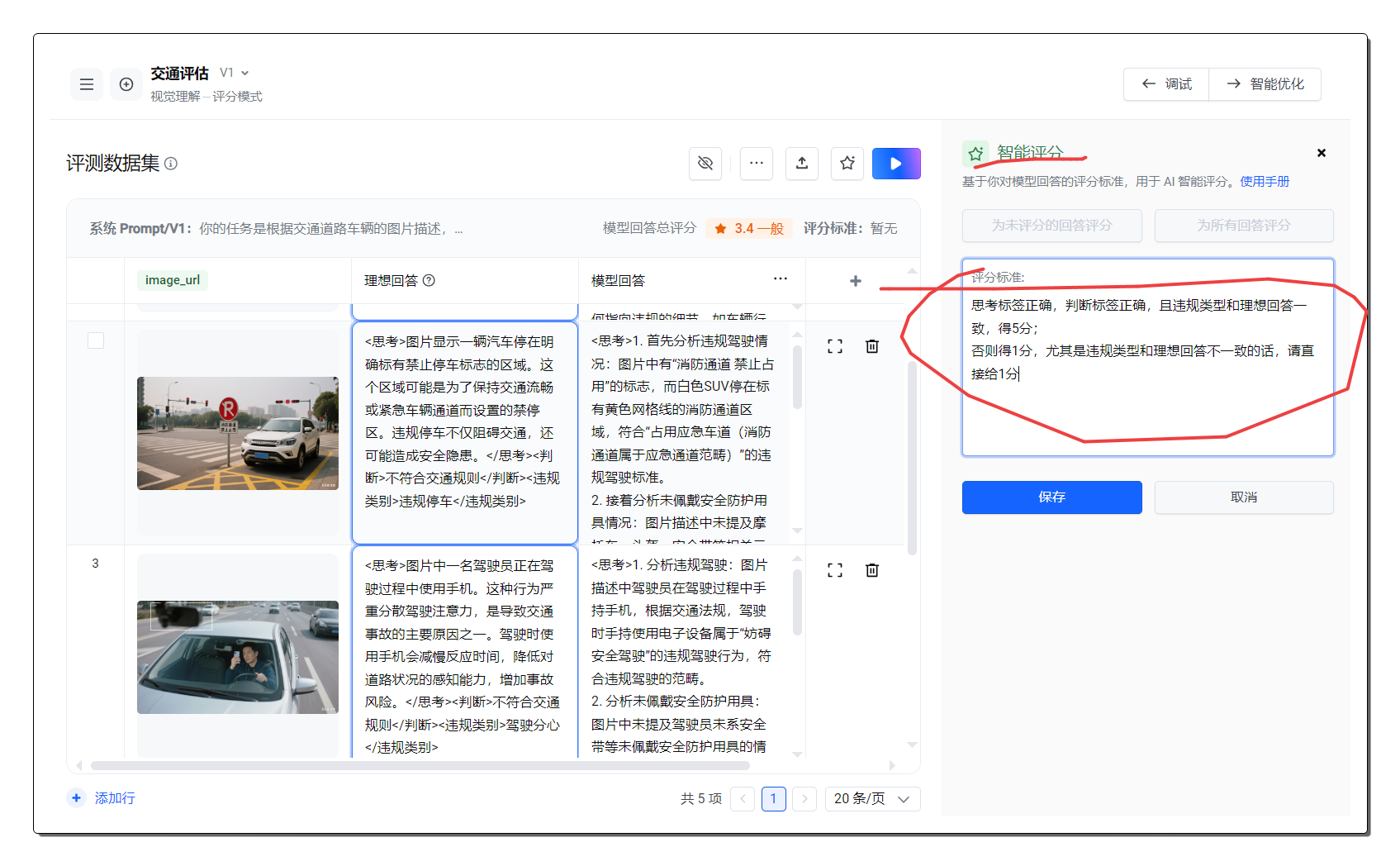Click the 交通评估 project title

click(180, 74)
